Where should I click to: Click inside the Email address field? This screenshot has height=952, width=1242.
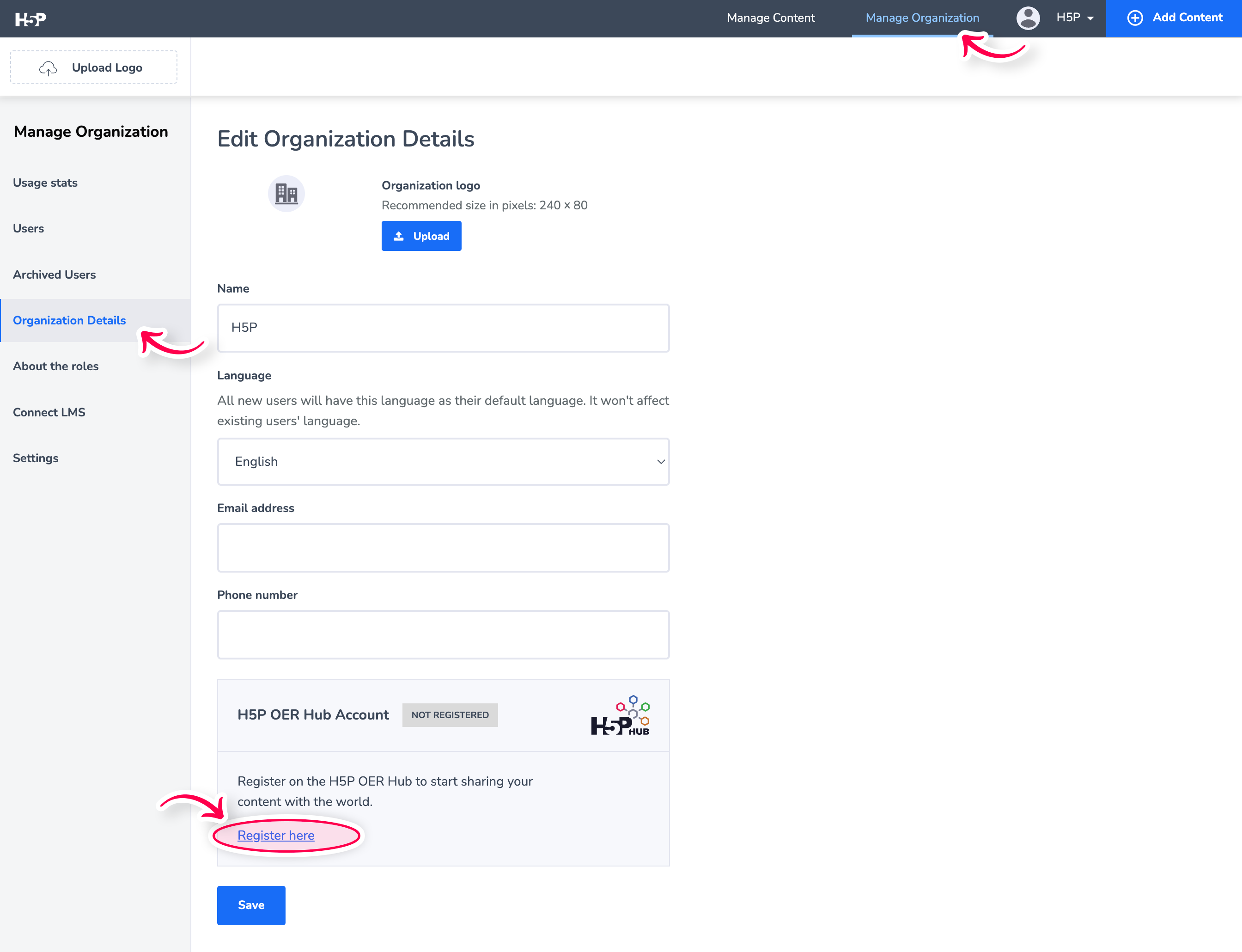pyautogui.click(x=443, y=547)
